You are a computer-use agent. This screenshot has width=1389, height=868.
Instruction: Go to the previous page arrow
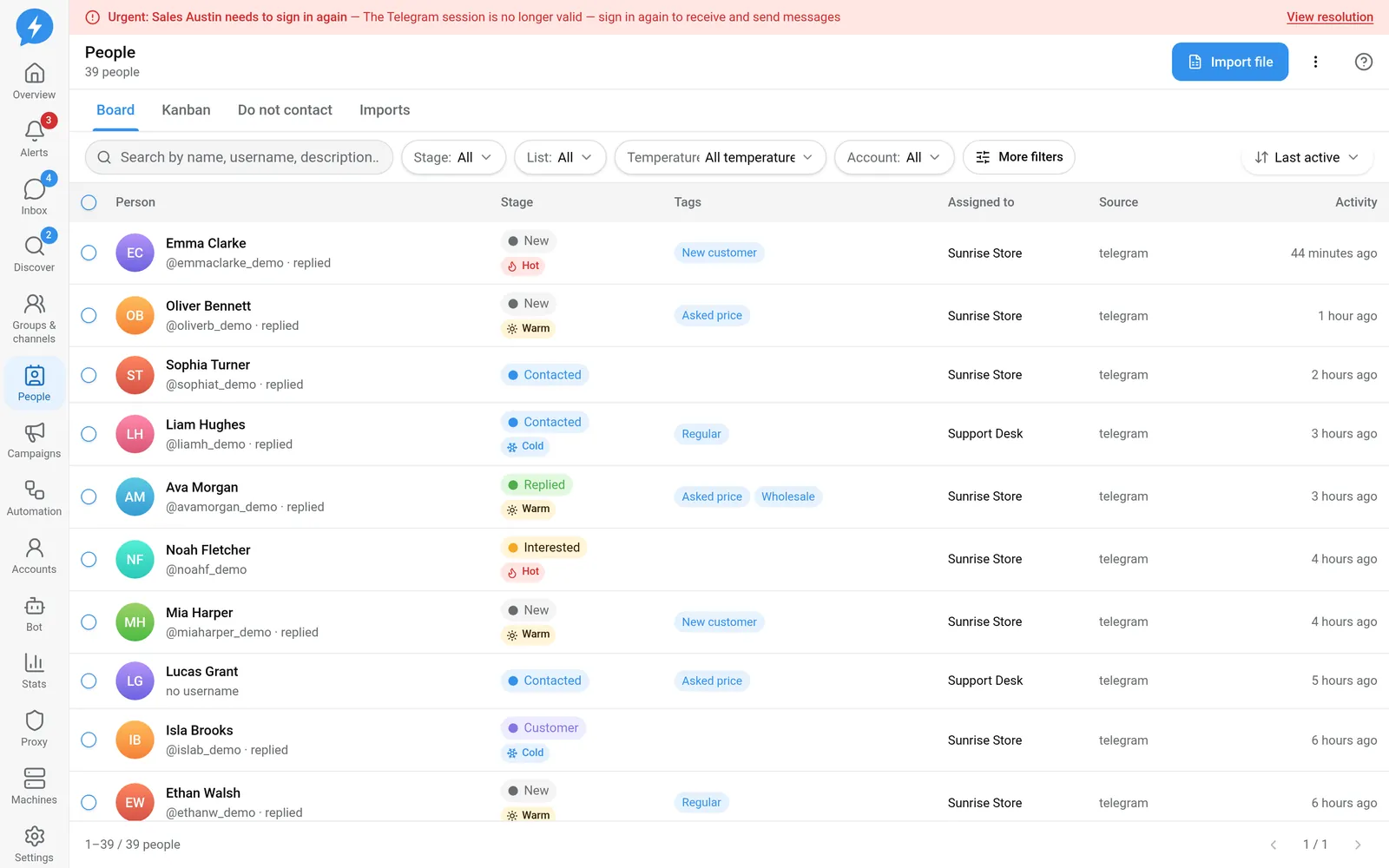pyautogui.click(x=1274, y=845)
